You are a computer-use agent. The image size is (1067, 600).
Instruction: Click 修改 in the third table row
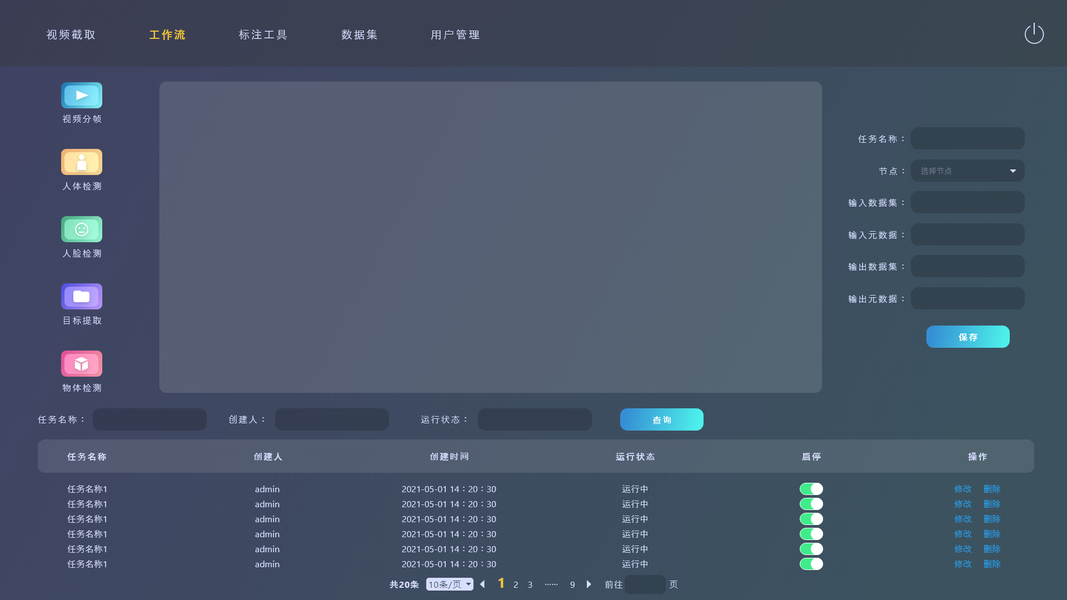[963, 519]
